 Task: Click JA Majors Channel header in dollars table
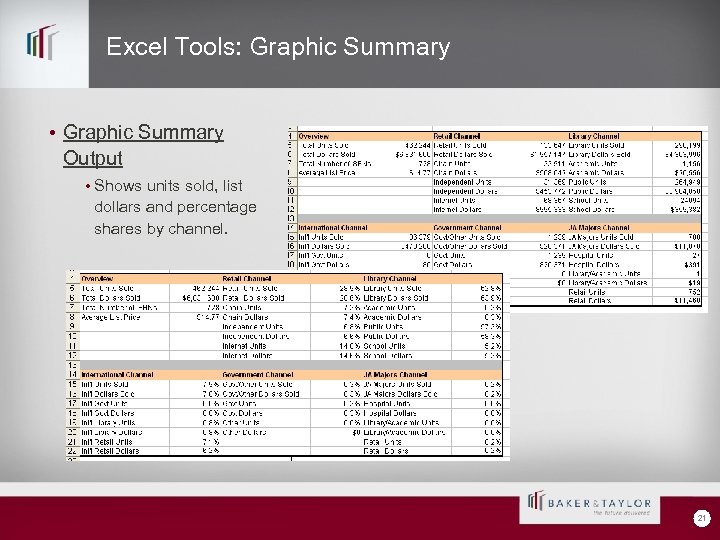(x=599, y=228)
